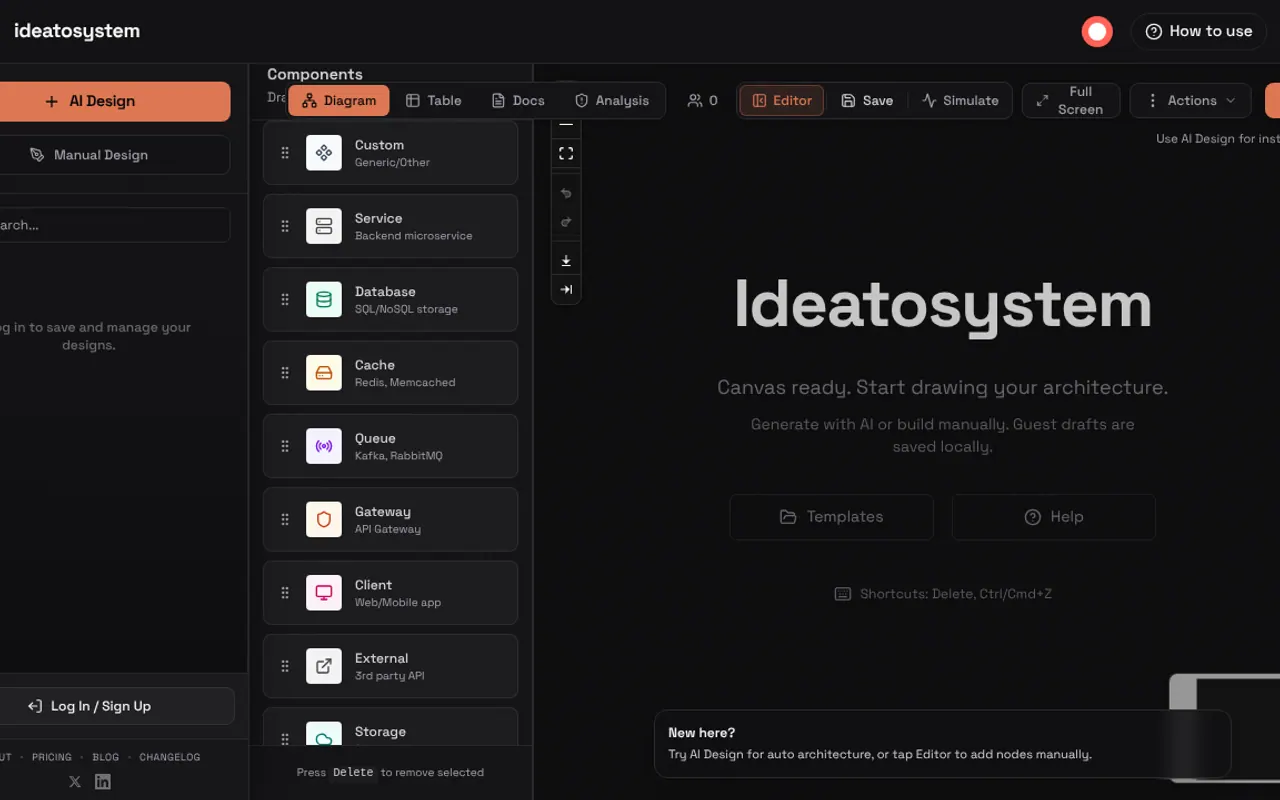The image size is (1280, 800).
Task: Click the External 3rd party API icon
Action: tap(324, 666)
